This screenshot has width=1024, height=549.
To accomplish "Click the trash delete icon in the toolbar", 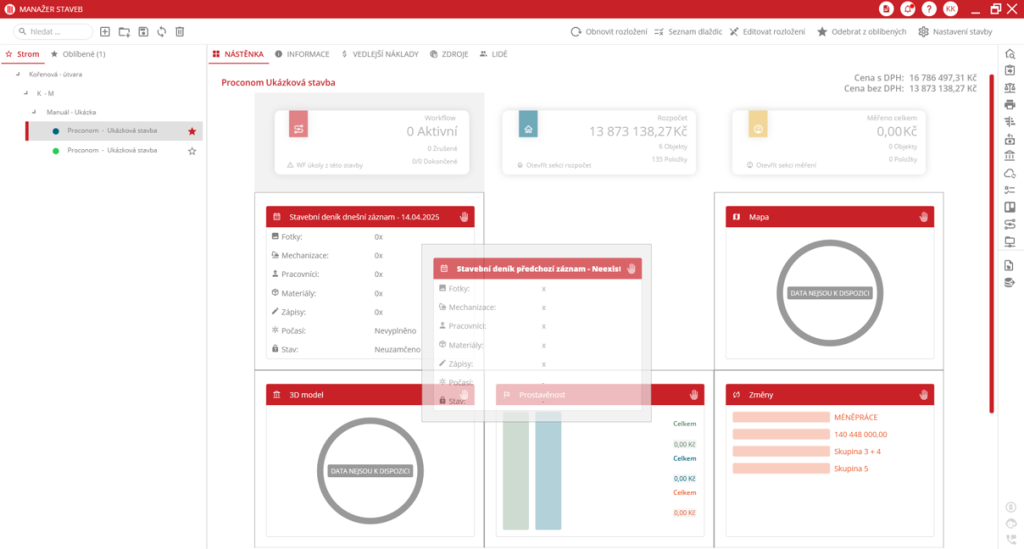I will 180,32.
